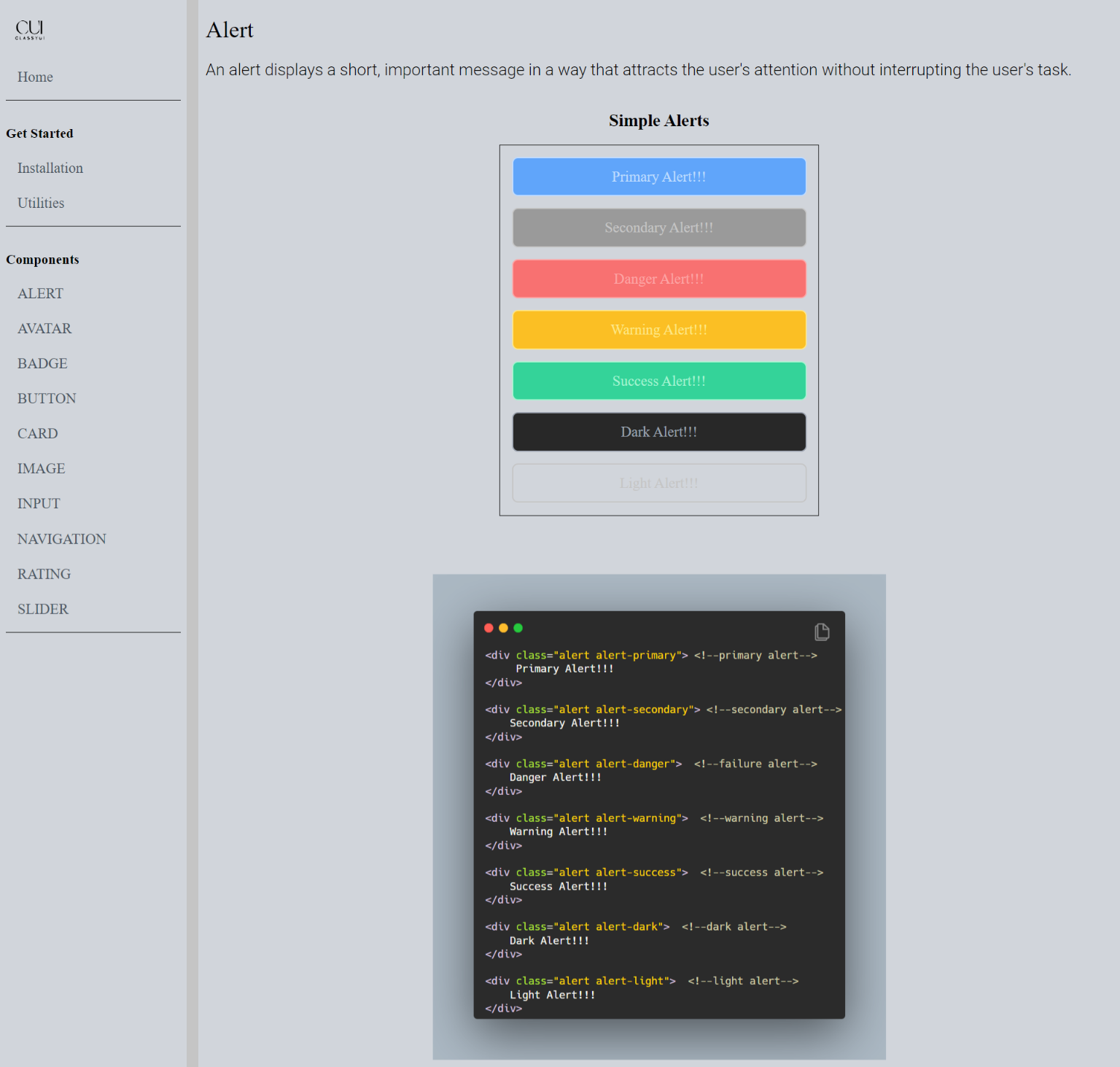
Task: Open the BUTTON component page
Action: coord(47,398)
